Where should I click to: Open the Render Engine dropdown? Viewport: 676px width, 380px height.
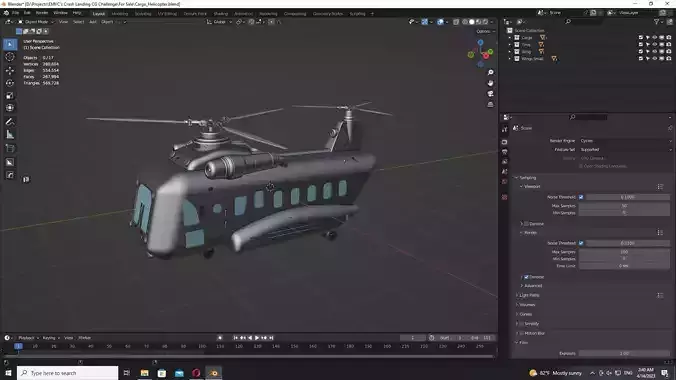pos(625,141)
